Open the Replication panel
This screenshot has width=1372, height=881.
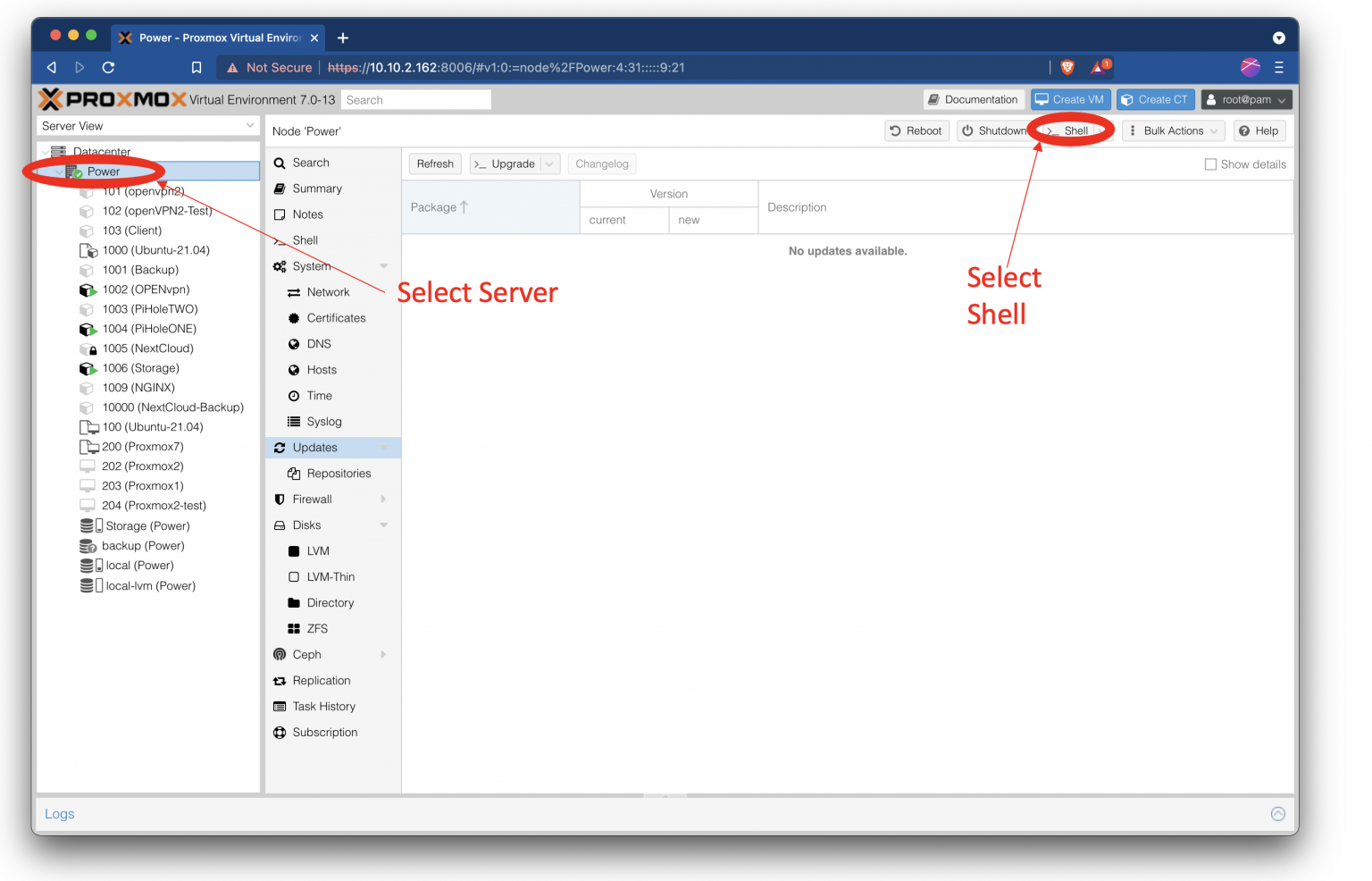coord(322,680)
